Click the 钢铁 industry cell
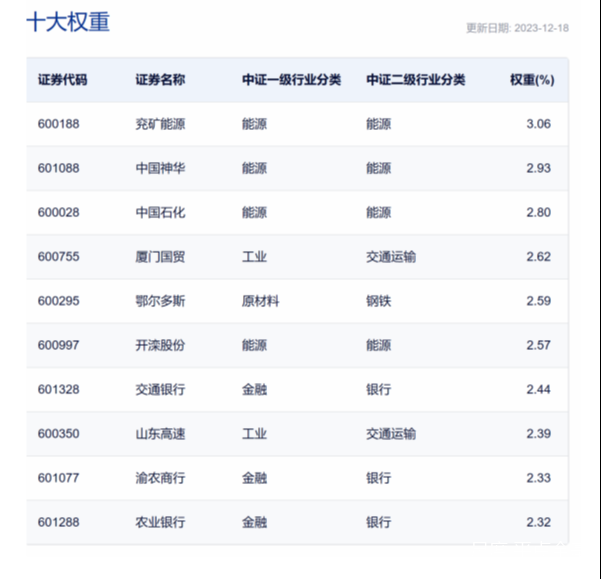601x579 pixels. [379, 301]
